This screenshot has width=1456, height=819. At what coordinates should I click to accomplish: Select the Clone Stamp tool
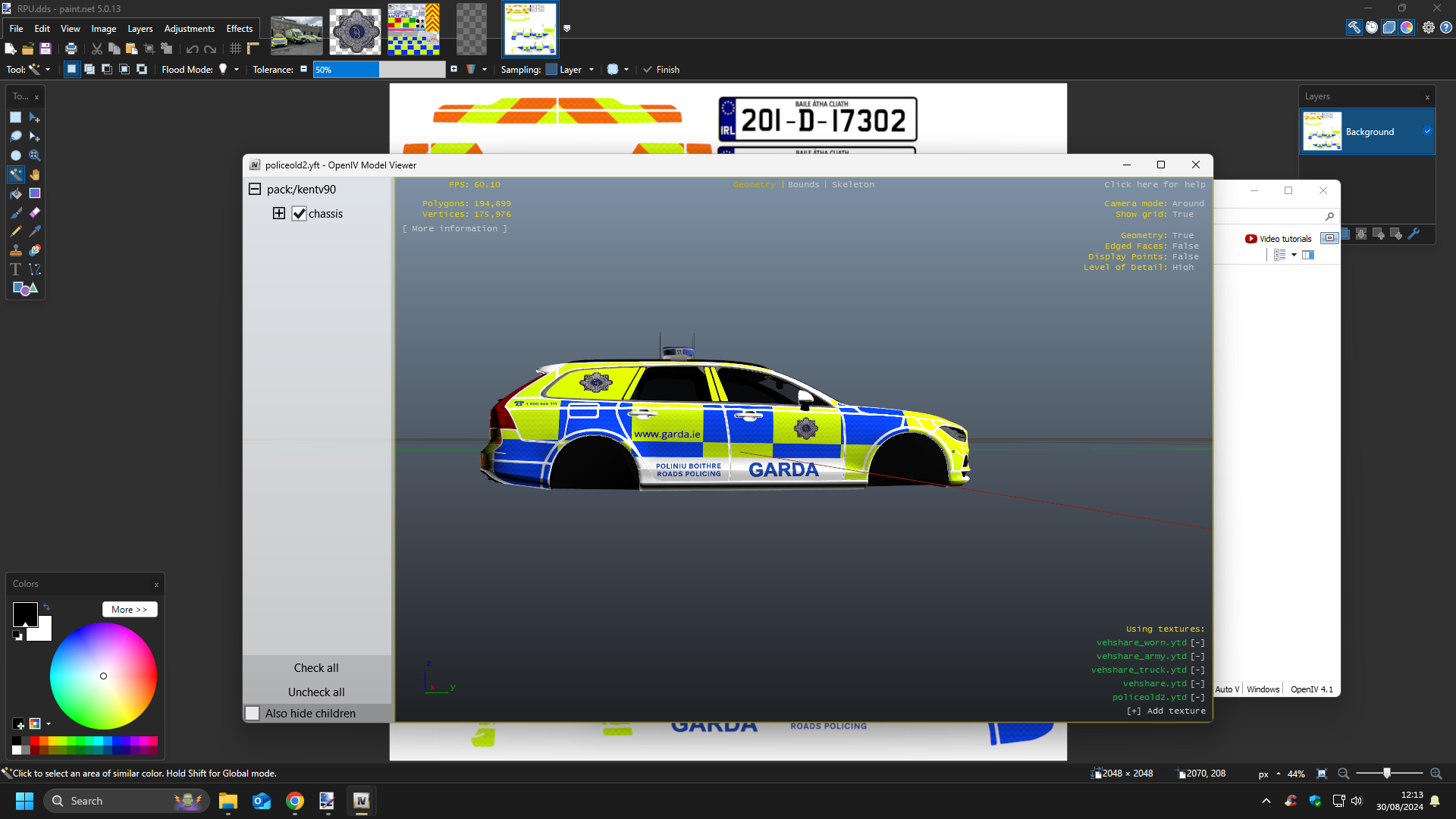15,250
